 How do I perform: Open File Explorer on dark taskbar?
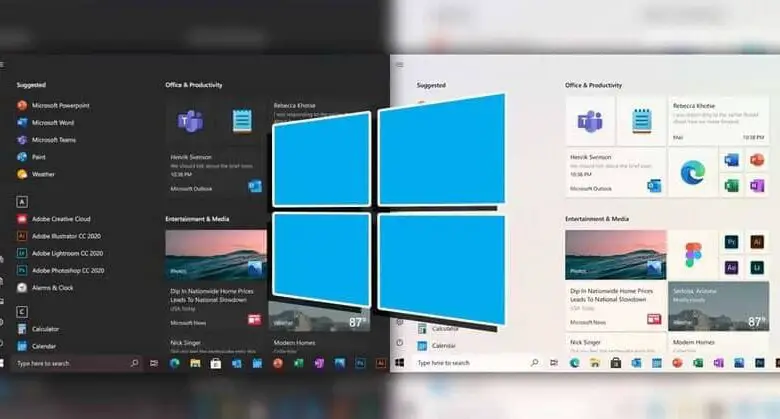(x=195, y=363)
